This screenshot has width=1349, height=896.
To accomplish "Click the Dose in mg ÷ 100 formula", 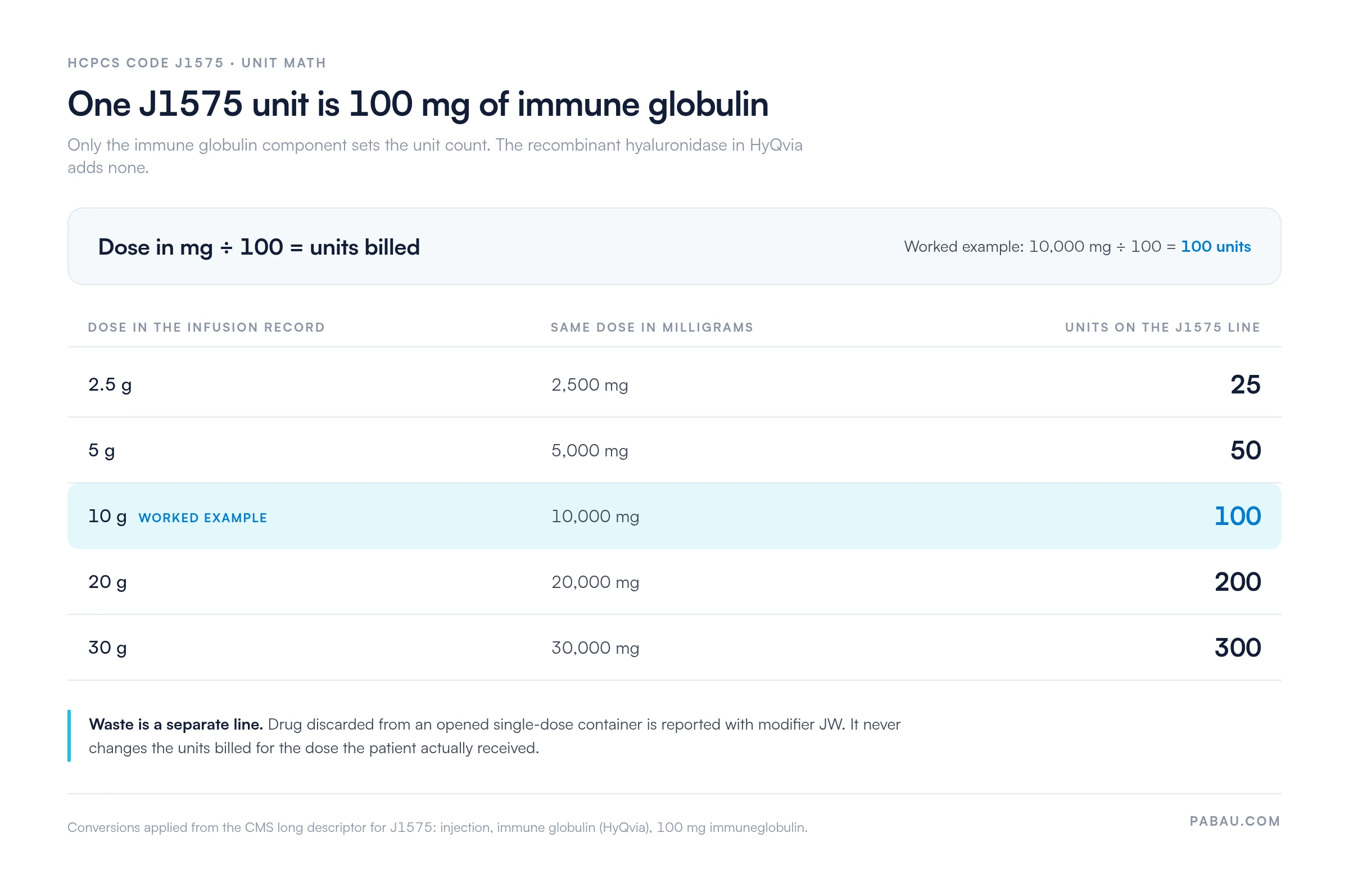I will pos(259,247).
